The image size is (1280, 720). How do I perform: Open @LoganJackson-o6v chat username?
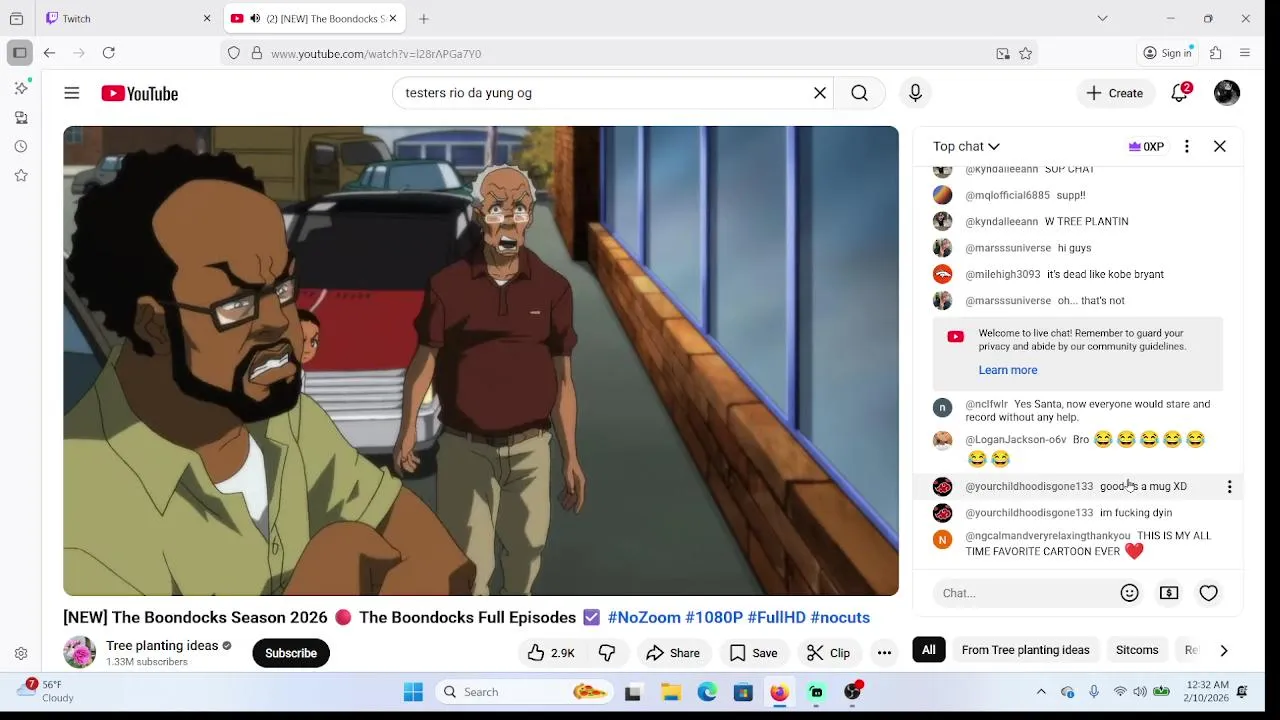1016,440
